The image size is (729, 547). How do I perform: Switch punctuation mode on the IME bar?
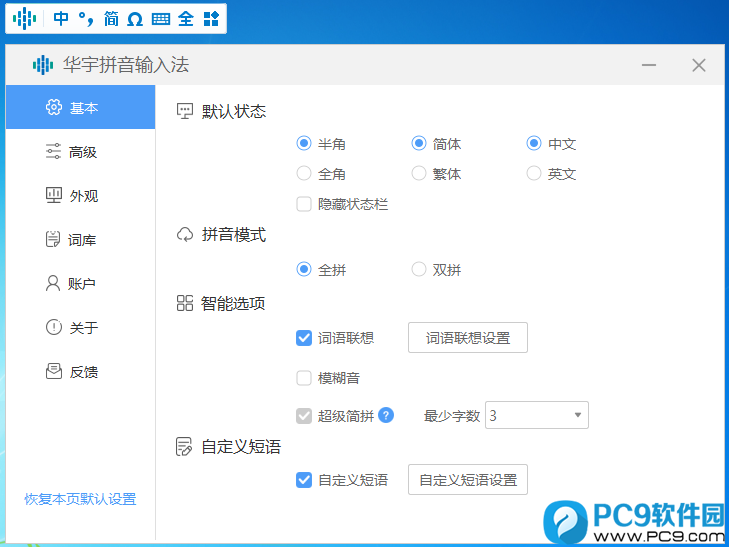(x=86, y=19)
